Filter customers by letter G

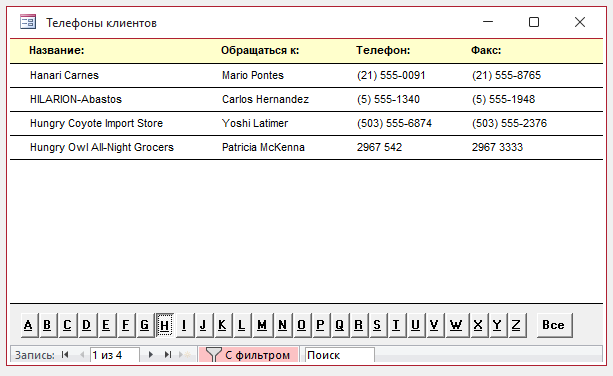click(x=145, y=325)
